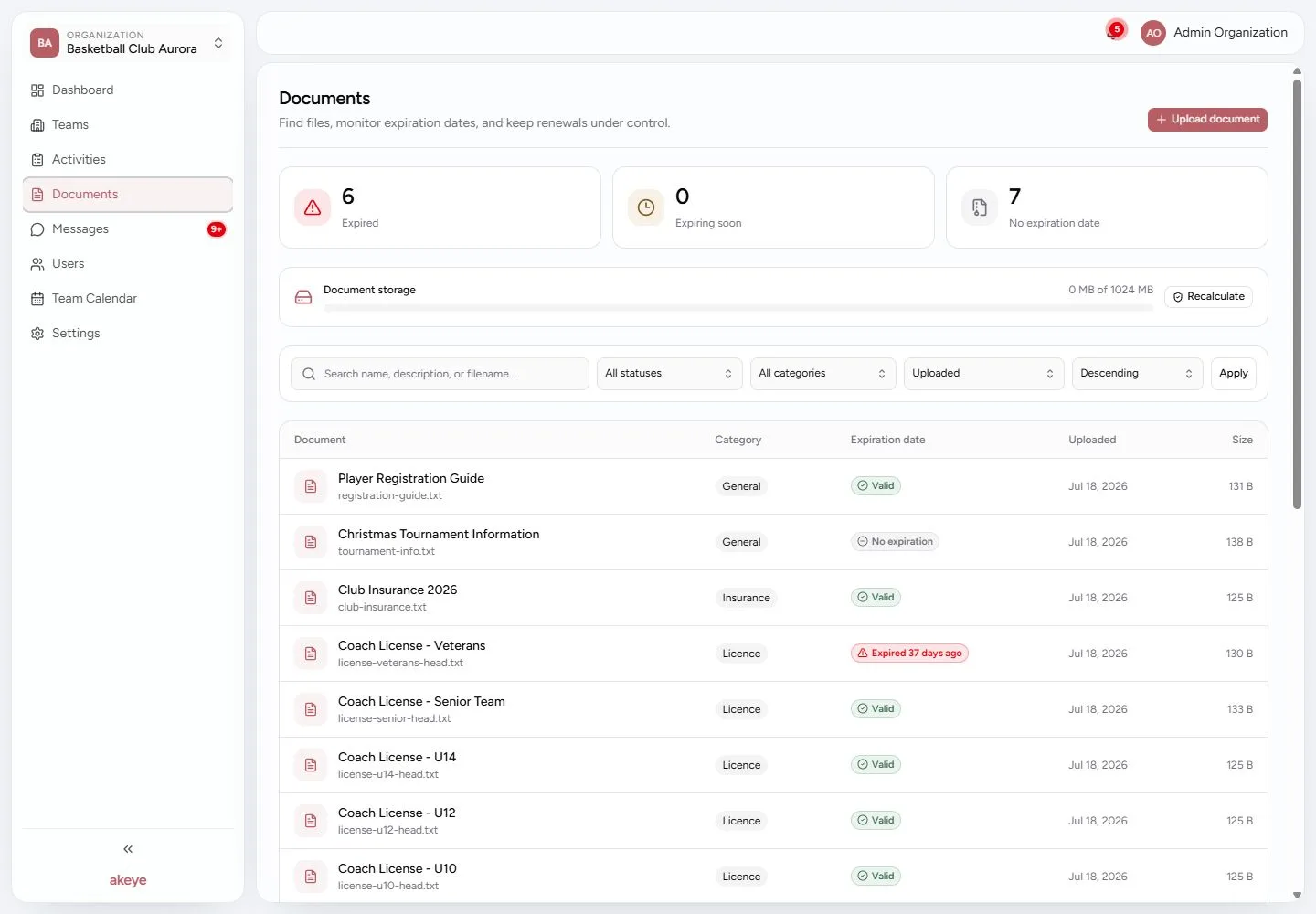Click the AO user avatar
Image resolution: width=1316 pixels, height=914 pixels.
point(1153,32)
